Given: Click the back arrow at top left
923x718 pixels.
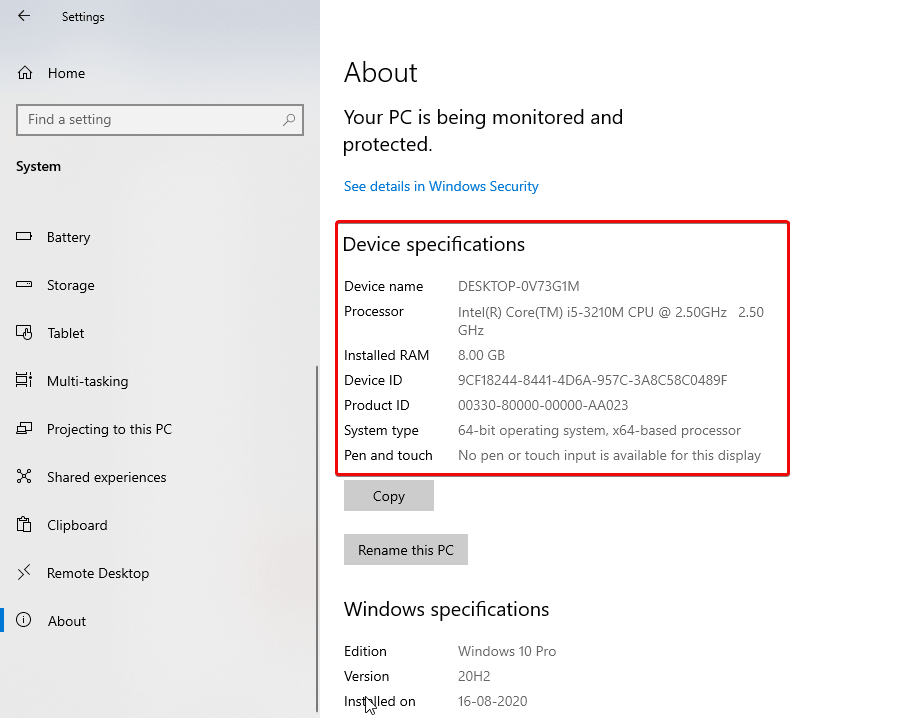Looking at the screenshot, I should coord(22,16).
